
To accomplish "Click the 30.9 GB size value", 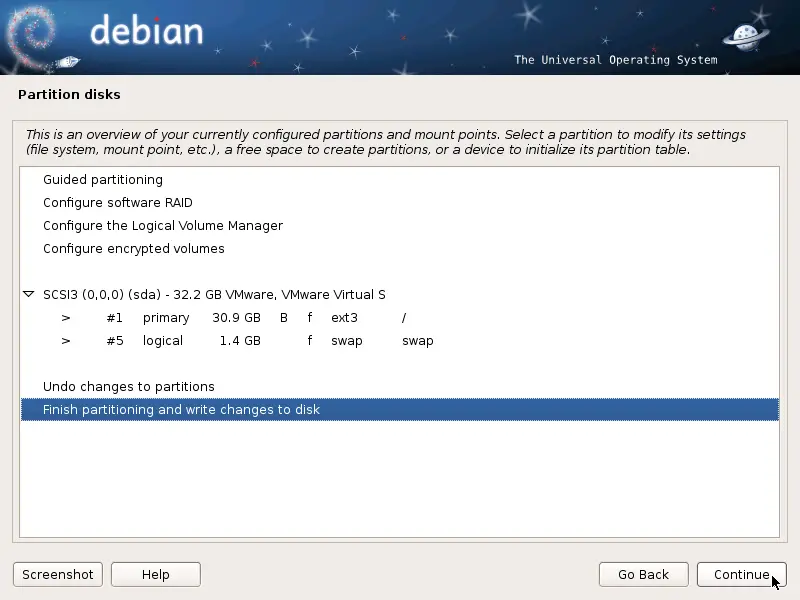I will 236,317.
